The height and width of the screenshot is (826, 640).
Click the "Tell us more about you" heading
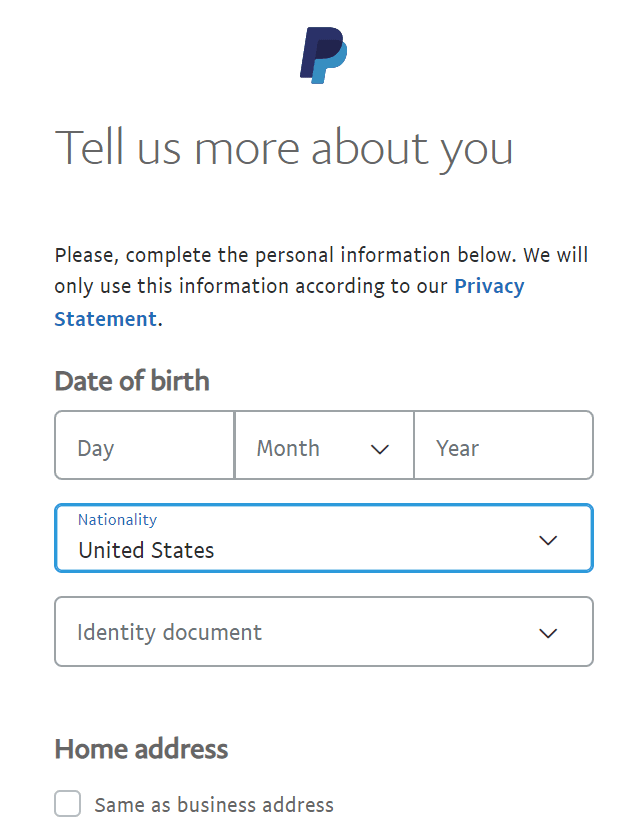284,147
